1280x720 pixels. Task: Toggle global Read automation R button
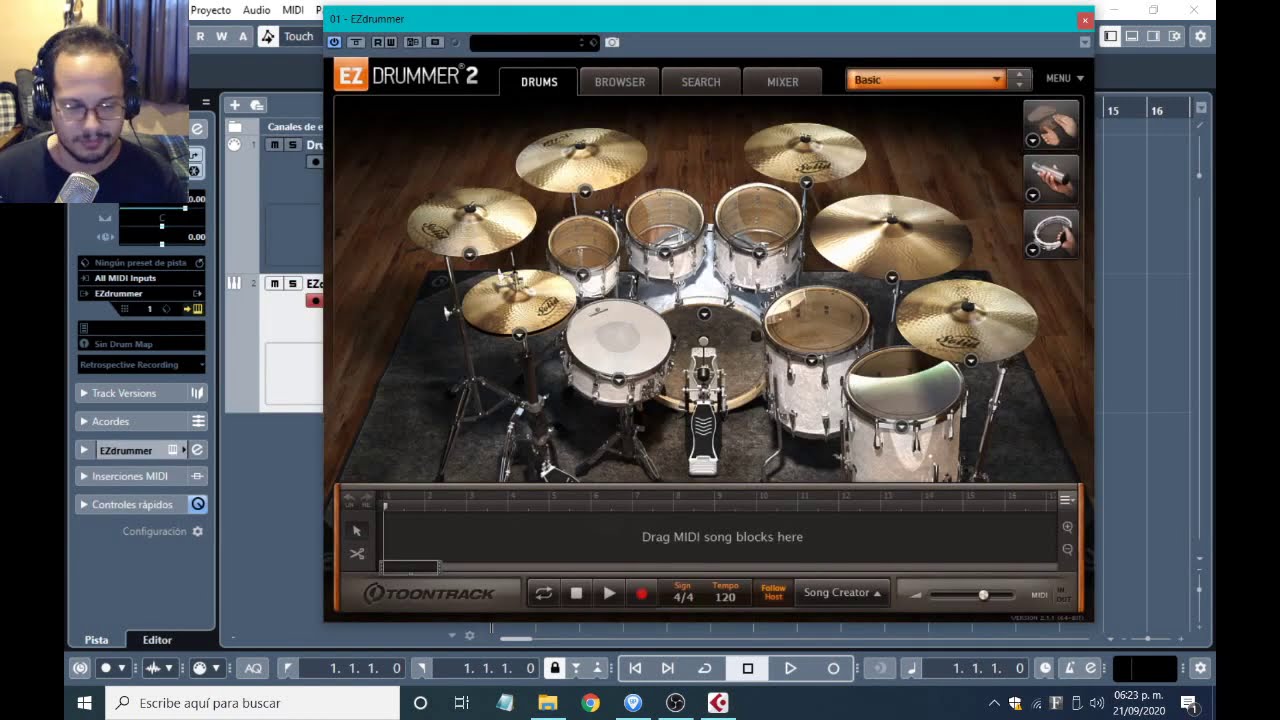point(200,36)
